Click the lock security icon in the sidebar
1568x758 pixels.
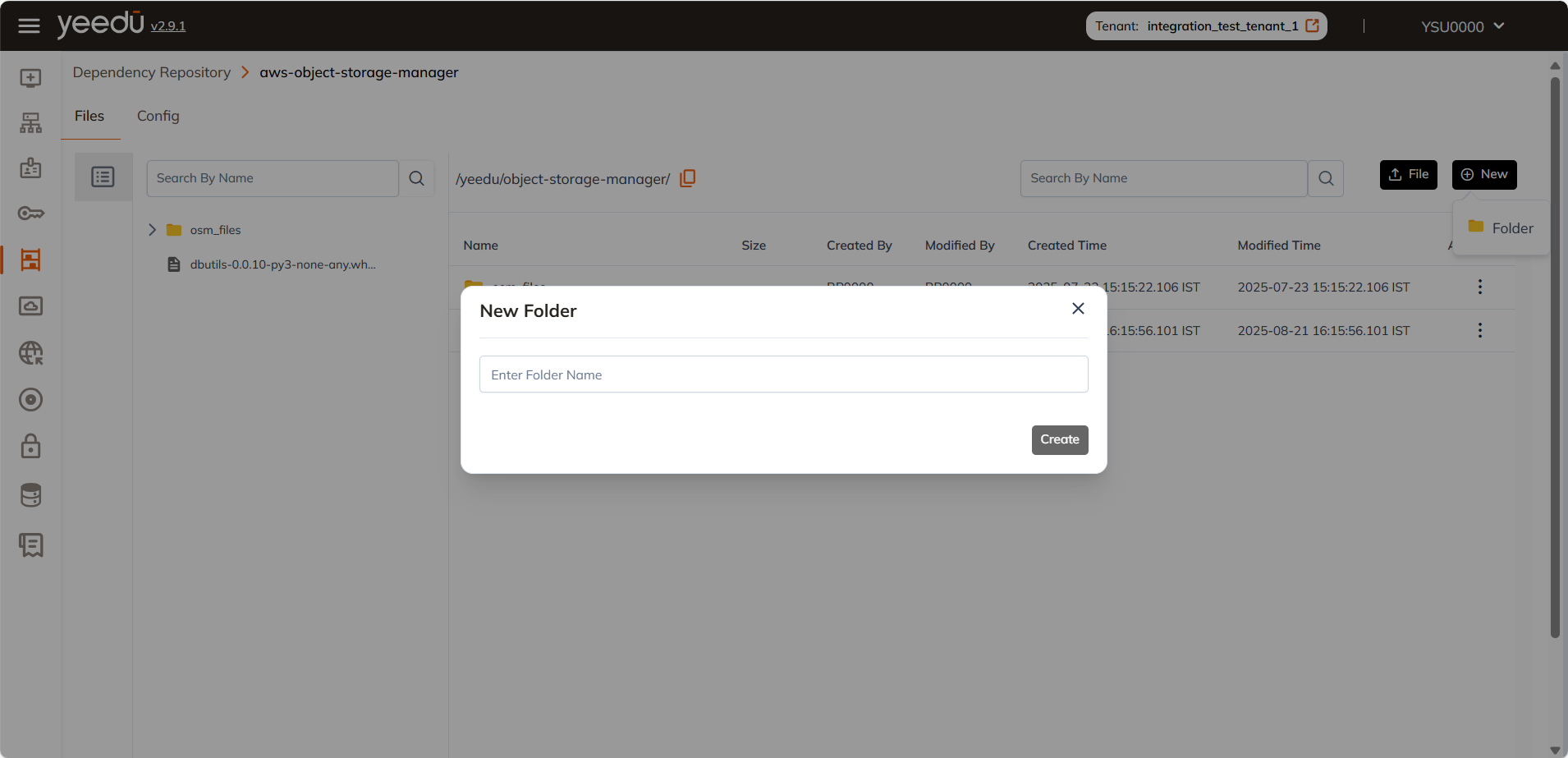(x=30, y=446)
